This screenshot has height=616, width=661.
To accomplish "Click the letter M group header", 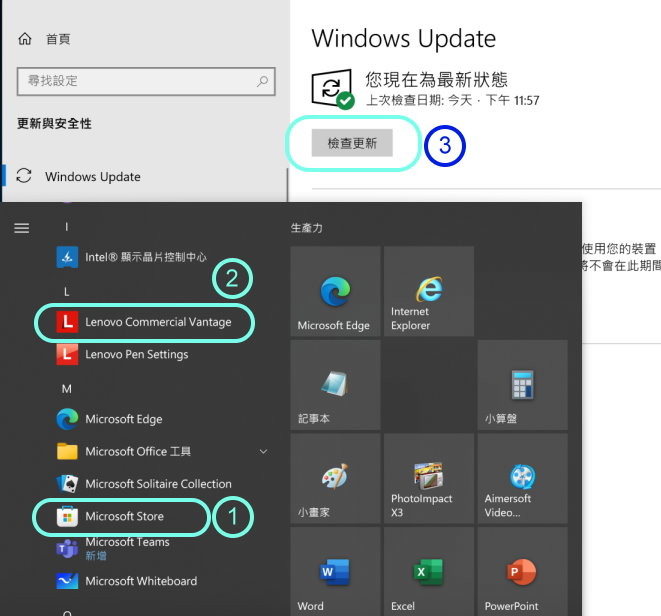I will [67, 389].
